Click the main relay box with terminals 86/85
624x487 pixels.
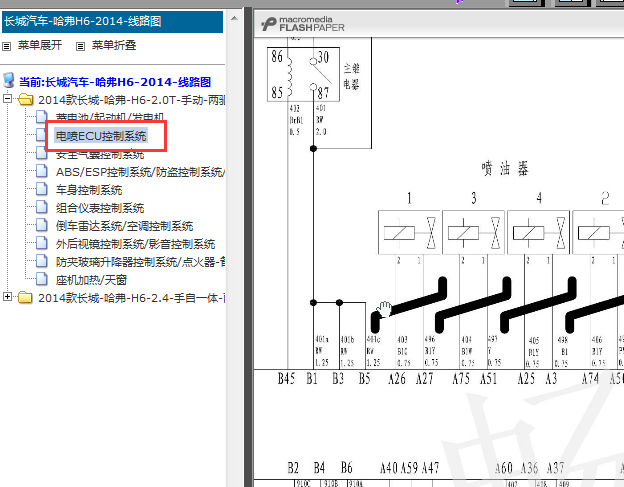click(x=303, y=74)
